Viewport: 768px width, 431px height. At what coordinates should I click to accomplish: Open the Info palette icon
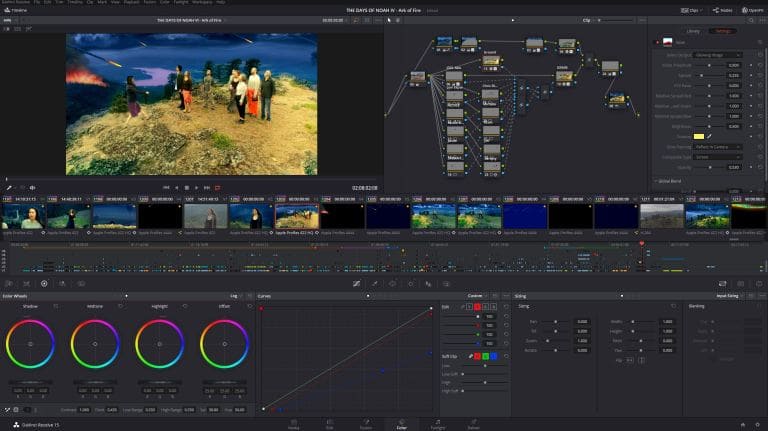759,284
